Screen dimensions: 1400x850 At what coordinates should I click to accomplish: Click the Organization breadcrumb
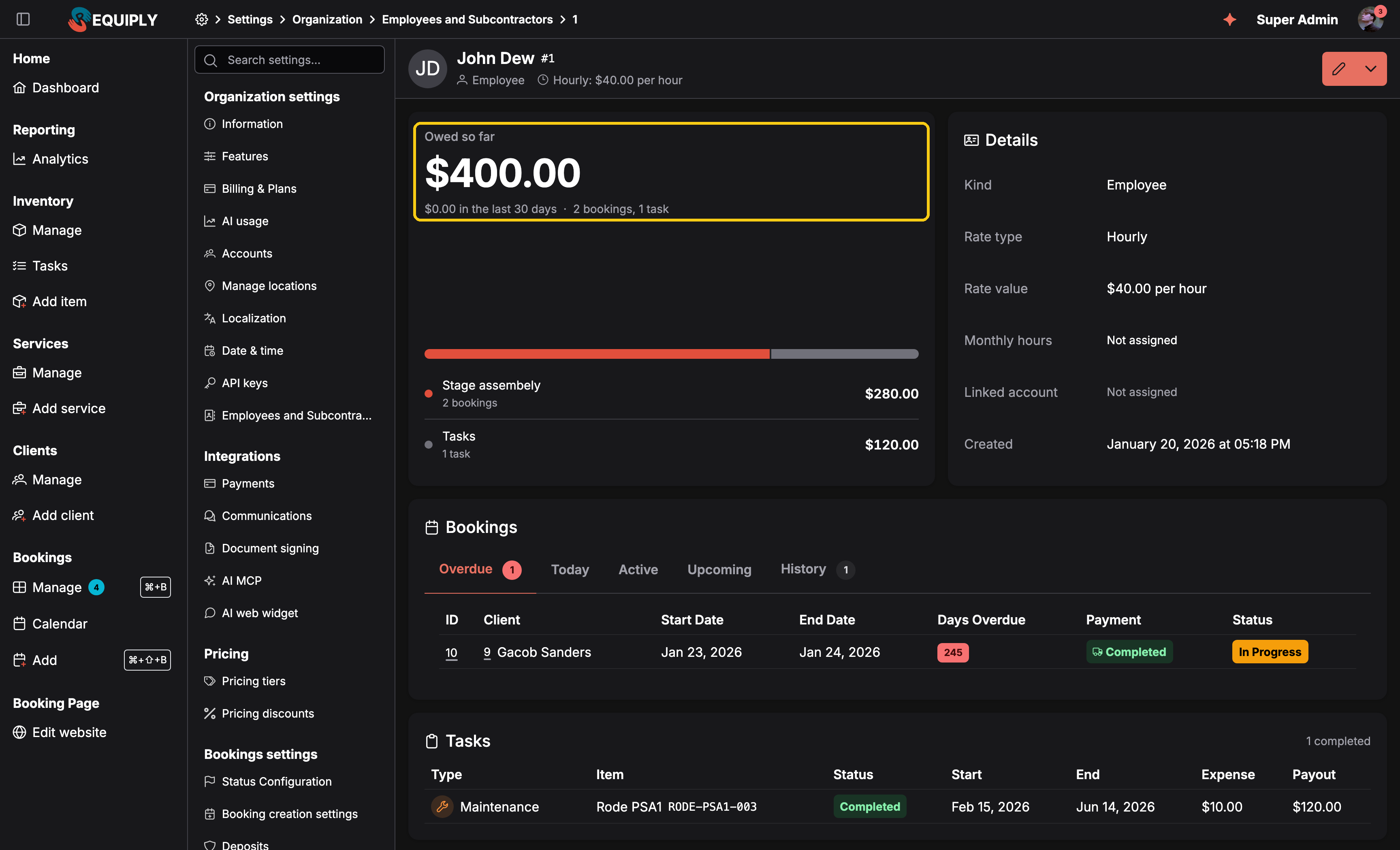tap(327, 19)
